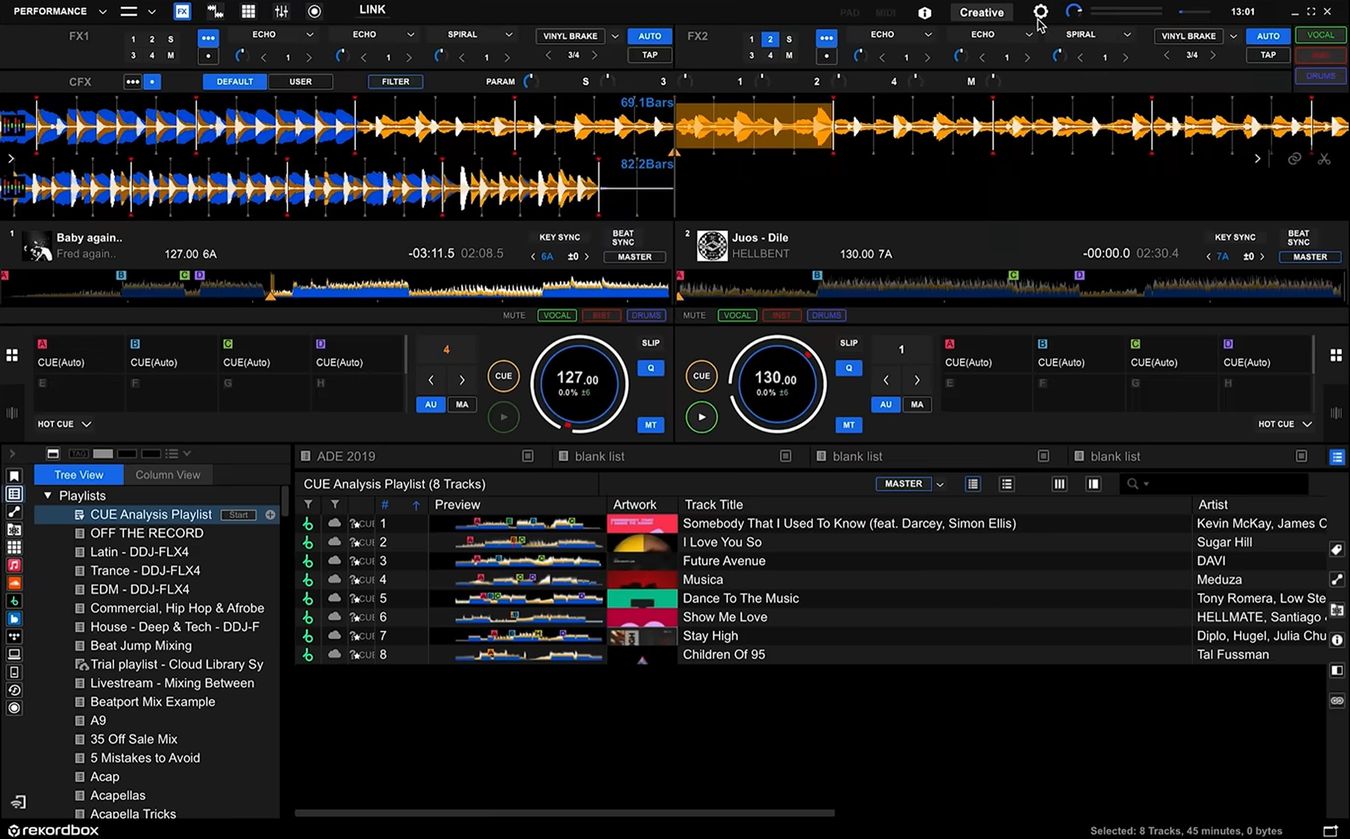Open pad grid icon beside deck 1
The width and height of the screenshot is (1350, 839).
(12, 355)
